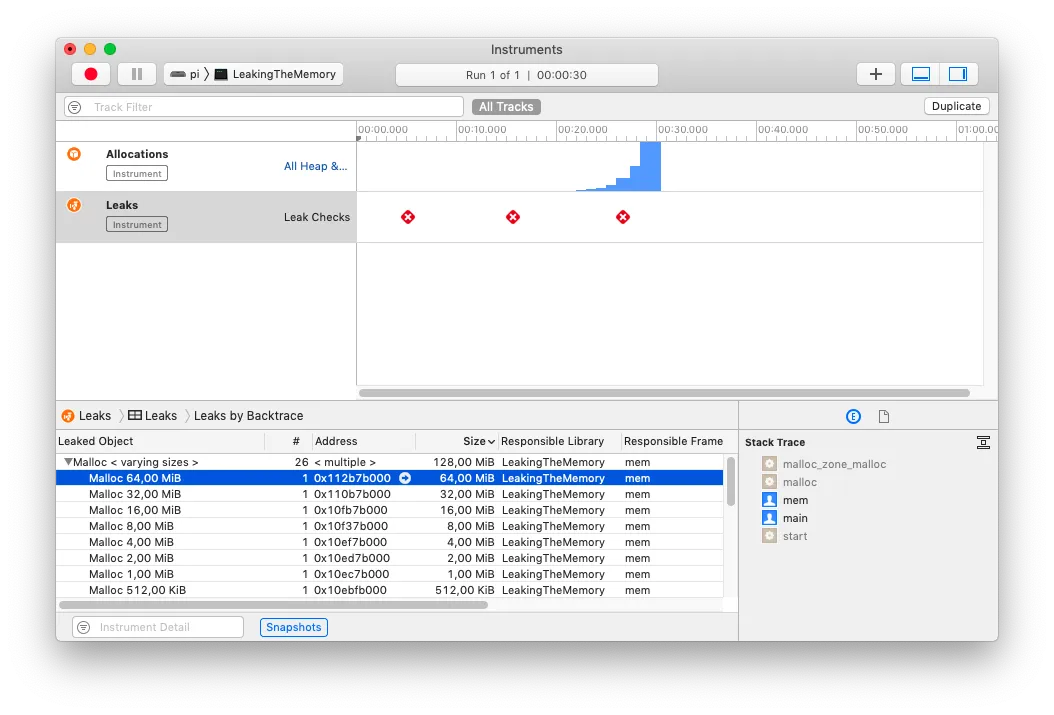This screenshot has width=1054, height=715.
Task: Show the document info inspector icon
Action: (884, 417)
